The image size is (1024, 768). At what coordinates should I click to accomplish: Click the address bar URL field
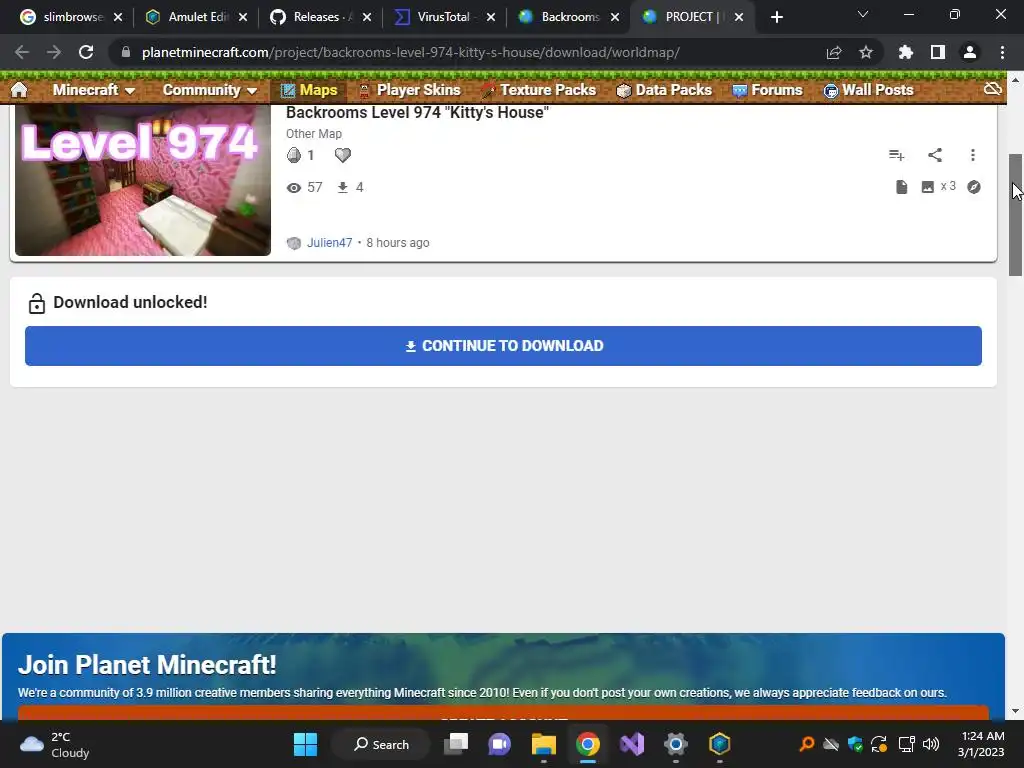[x=410, y=52]
